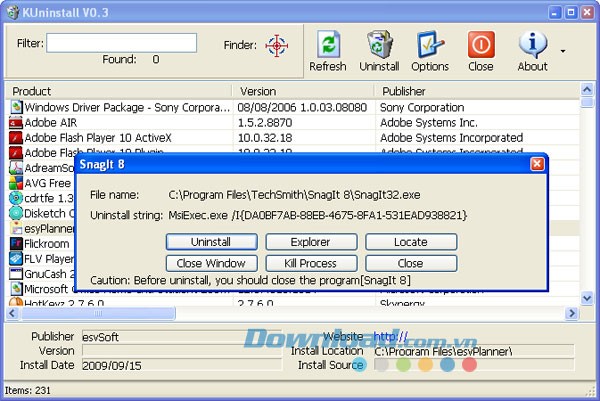600x401 pixels.
Task: Click the Disketch row icon
Action: point(16,213)
